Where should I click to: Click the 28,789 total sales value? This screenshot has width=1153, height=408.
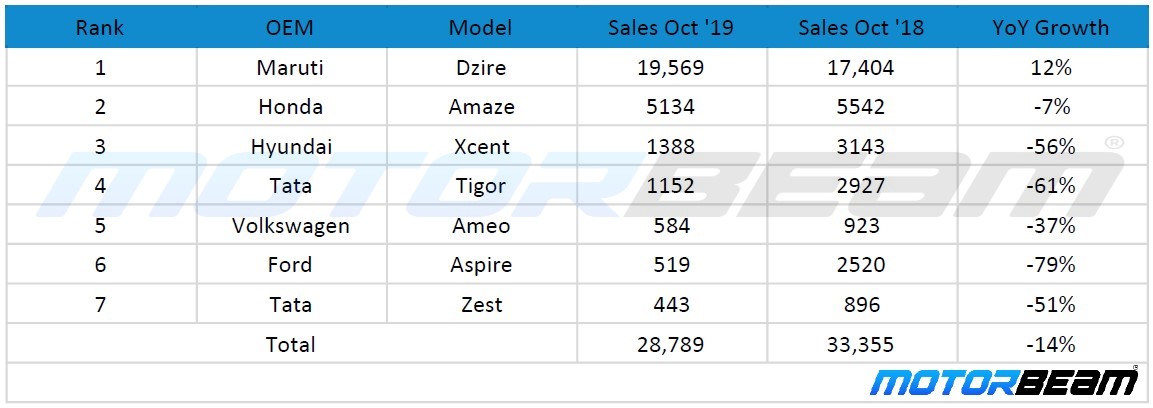[x=670, y=345]
